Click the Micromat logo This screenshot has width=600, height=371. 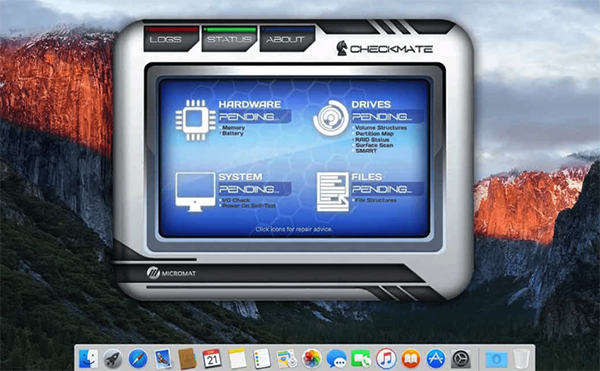point(171,273)
